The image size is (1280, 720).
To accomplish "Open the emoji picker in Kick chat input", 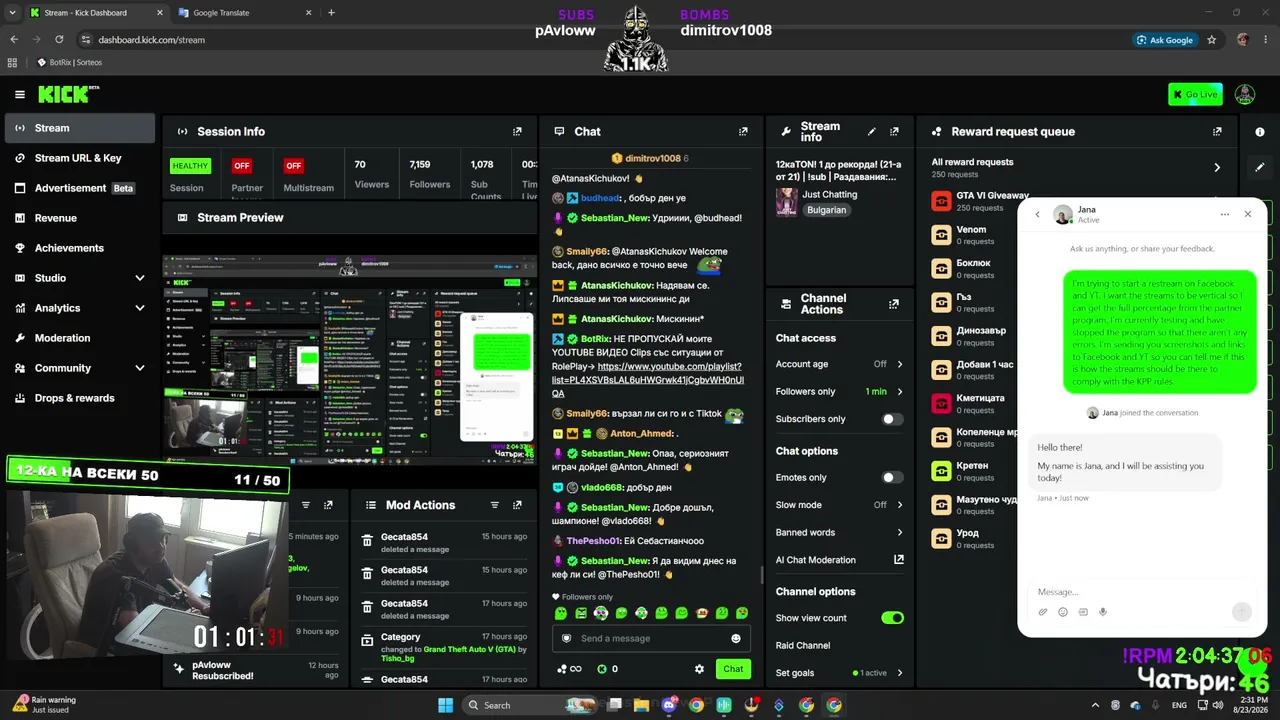I will (x=736, y=639).
